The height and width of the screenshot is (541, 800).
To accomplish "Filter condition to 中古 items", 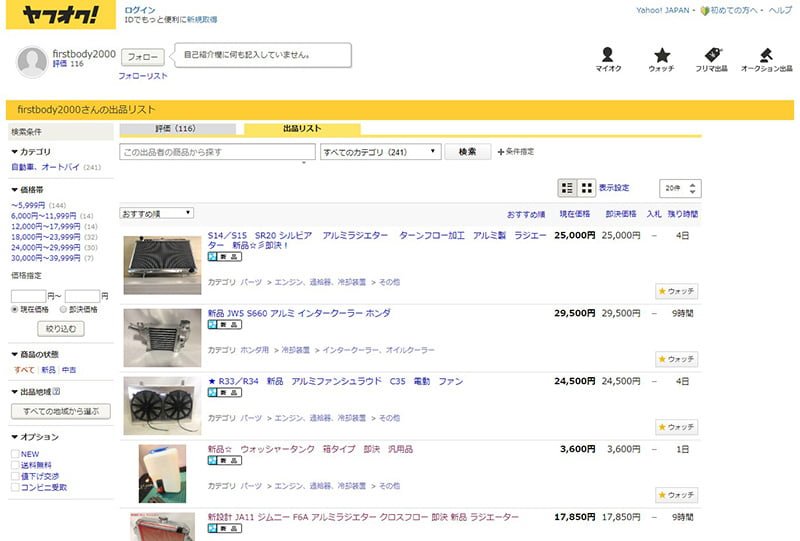I will pos(69,370).
